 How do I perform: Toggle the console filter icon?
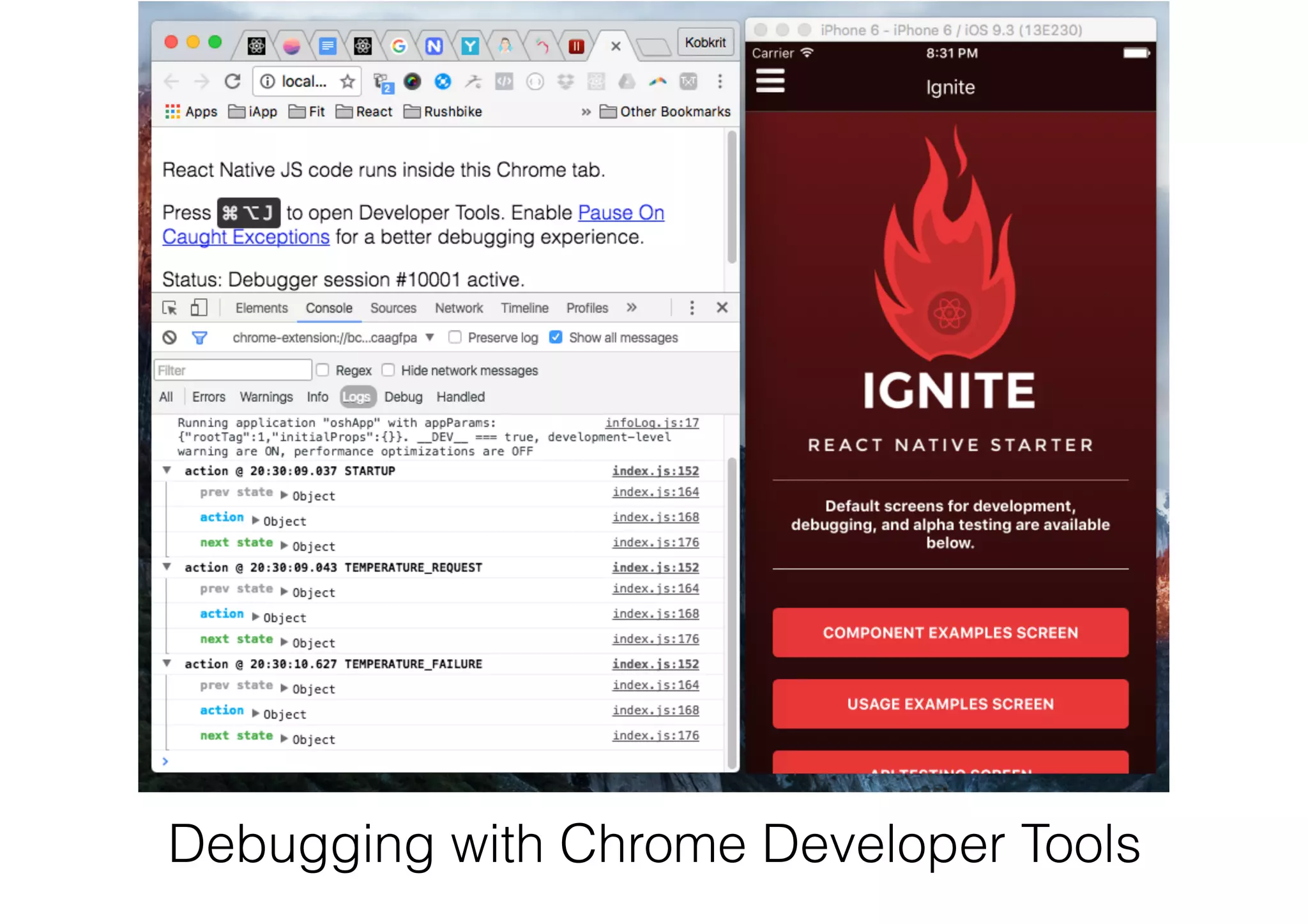pos(199,338)
